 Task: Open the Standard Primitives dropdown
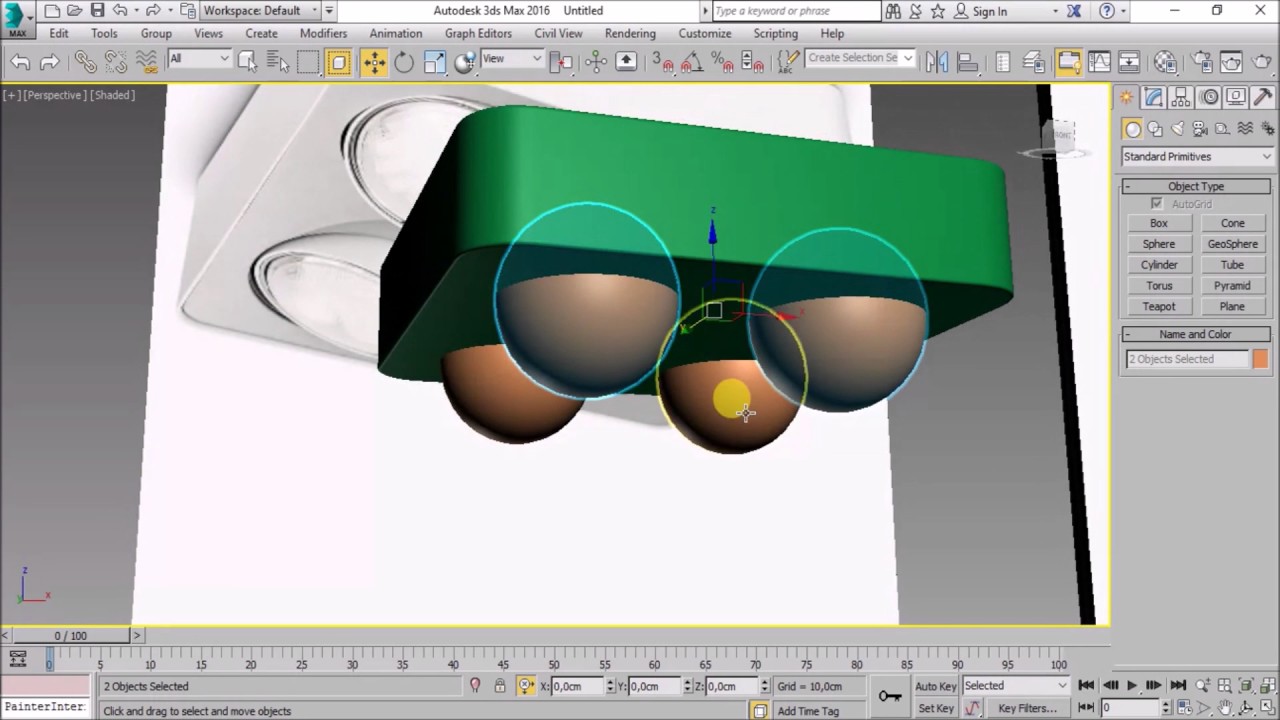coord(1197,157)
